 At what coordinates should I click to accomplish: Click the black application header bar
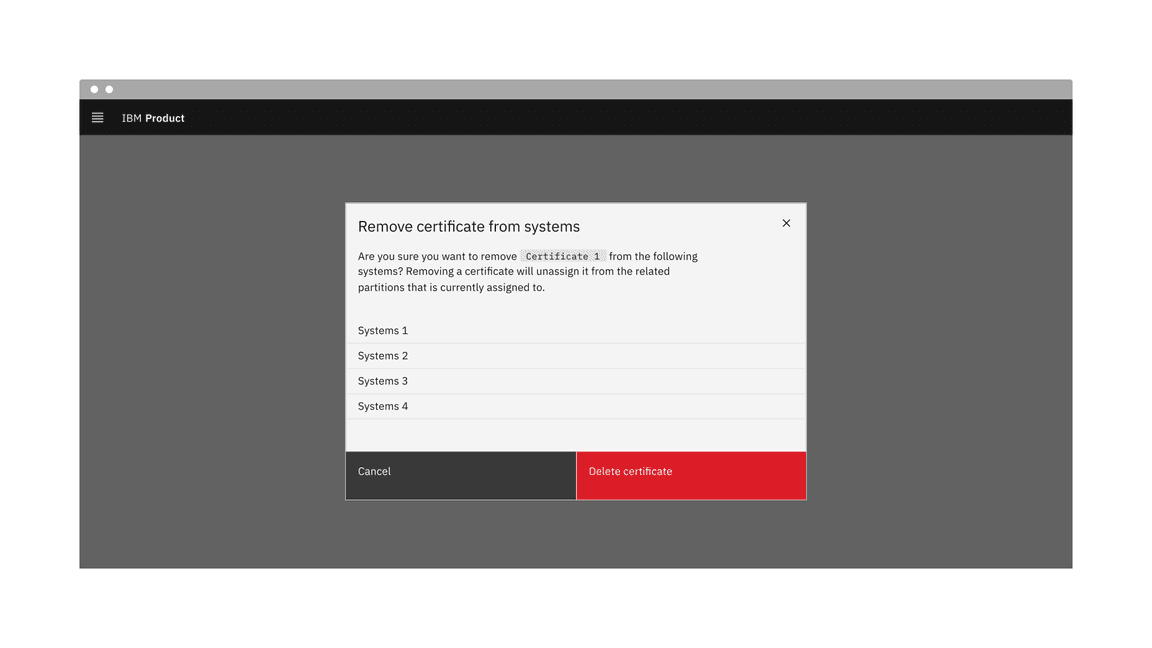click(x=600, y=117)
